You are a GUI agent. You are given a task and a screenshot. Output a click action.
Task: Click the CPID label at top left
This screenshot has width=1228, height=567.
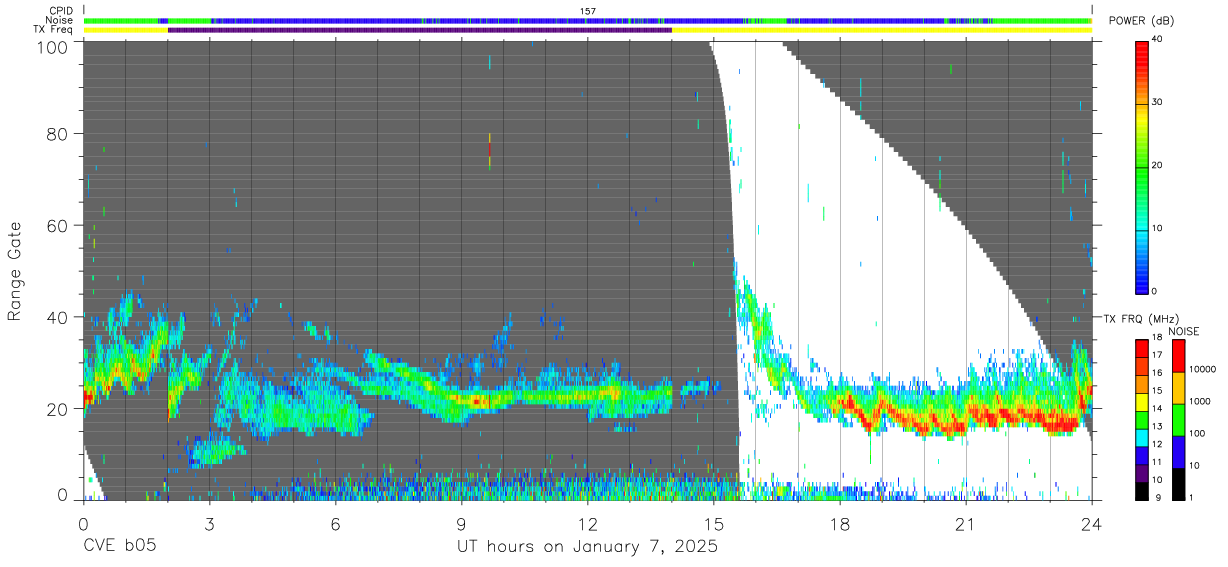(x=60, y=11)
